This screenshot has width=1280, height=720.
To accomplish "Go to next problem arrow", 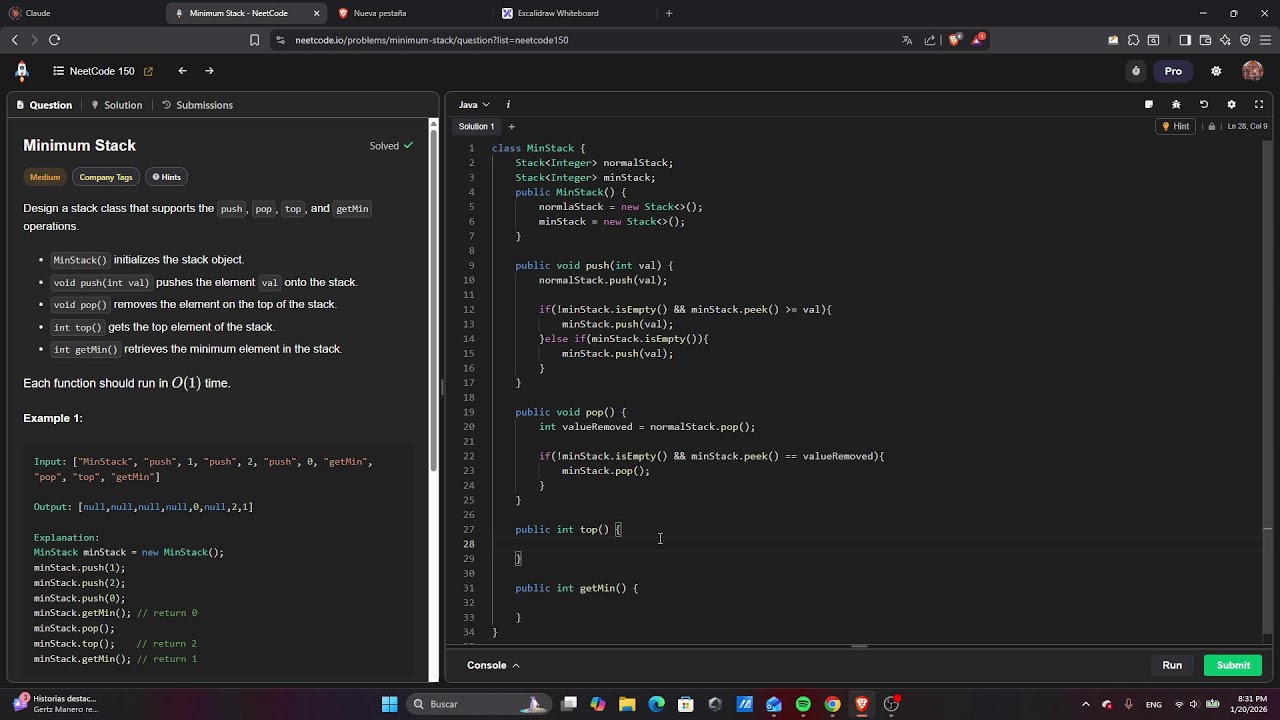I will (x=209, y=71).
